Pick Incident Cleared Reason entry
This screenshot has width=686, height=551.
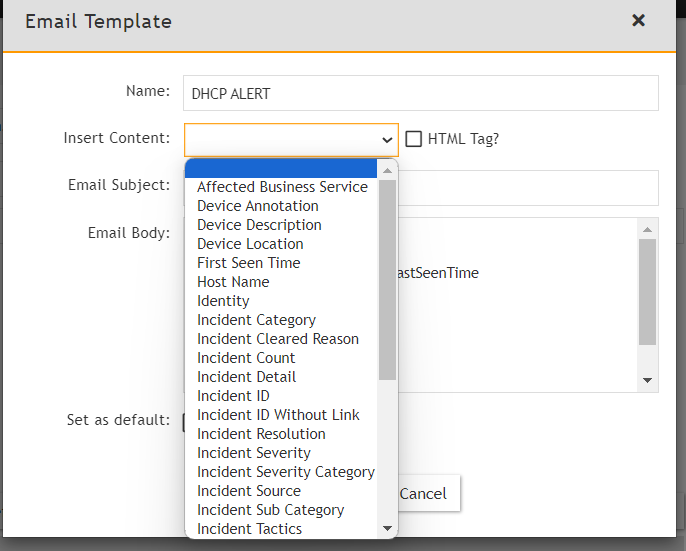(x=278, y=339)
